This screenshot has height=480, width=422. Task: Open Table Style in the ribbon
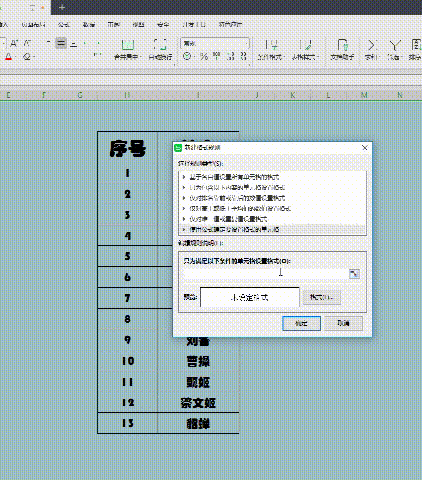coord(305,49)
